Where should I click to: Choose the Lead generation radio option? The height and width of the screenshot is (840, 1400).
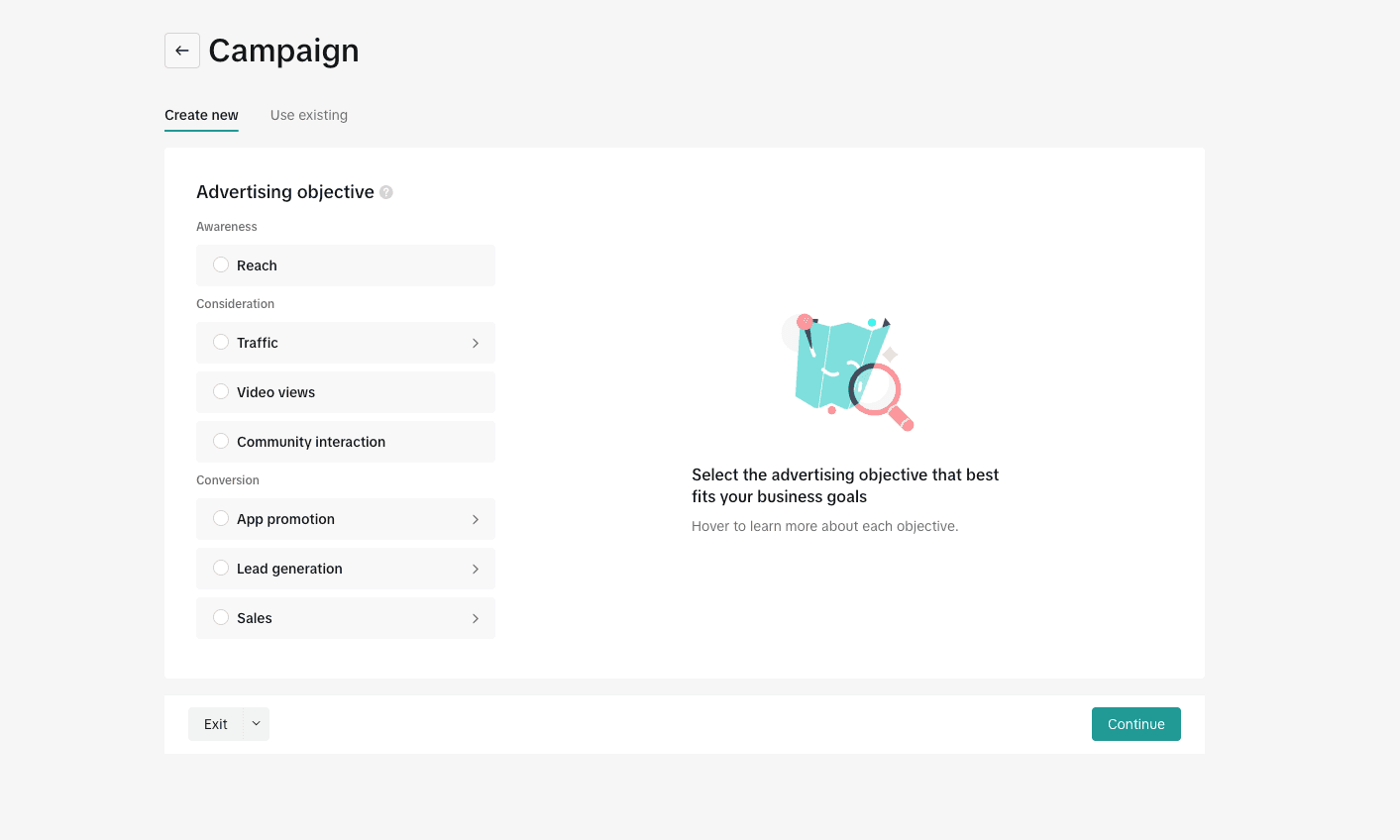[x=221, y=568]
